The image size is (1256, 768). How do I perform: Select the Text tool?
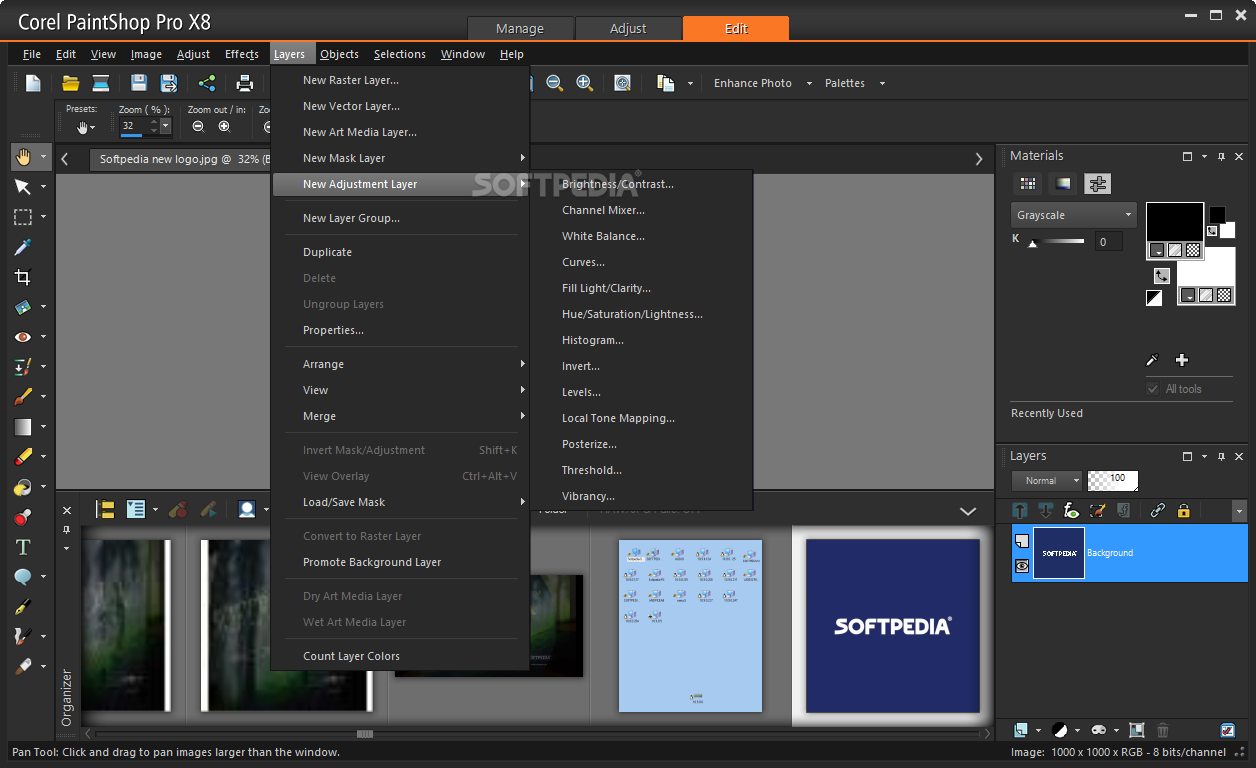pyautogui.click(x=23, y=547)
